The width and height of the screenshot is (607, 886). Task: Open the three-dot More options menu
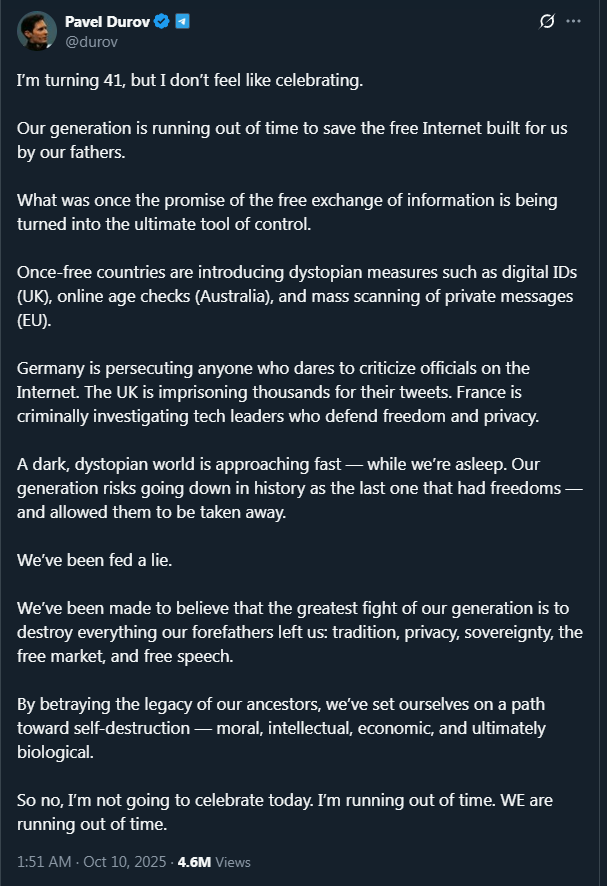(x=573, y=21)
